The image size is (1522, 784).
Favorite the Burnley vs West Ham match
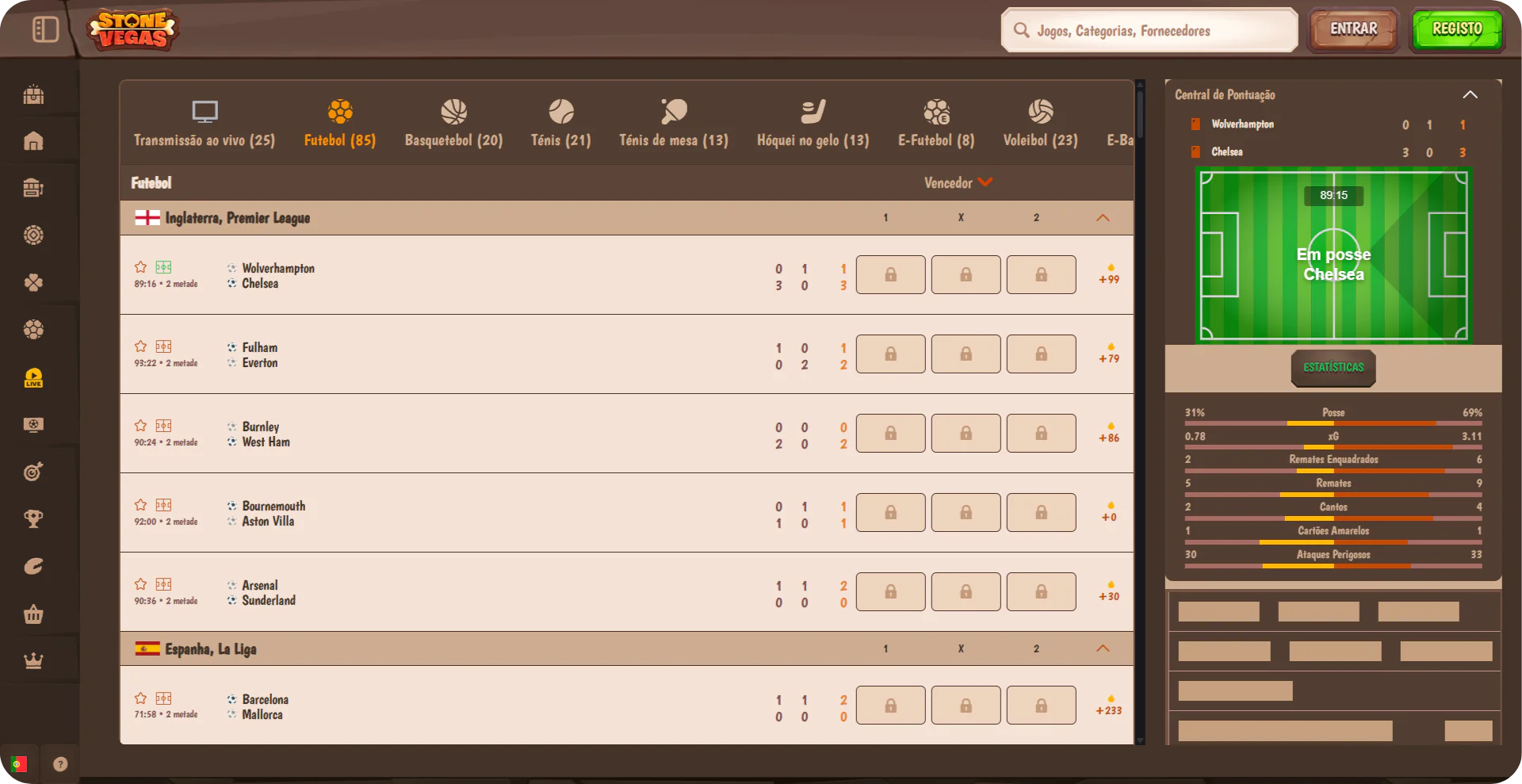point(141,426)
